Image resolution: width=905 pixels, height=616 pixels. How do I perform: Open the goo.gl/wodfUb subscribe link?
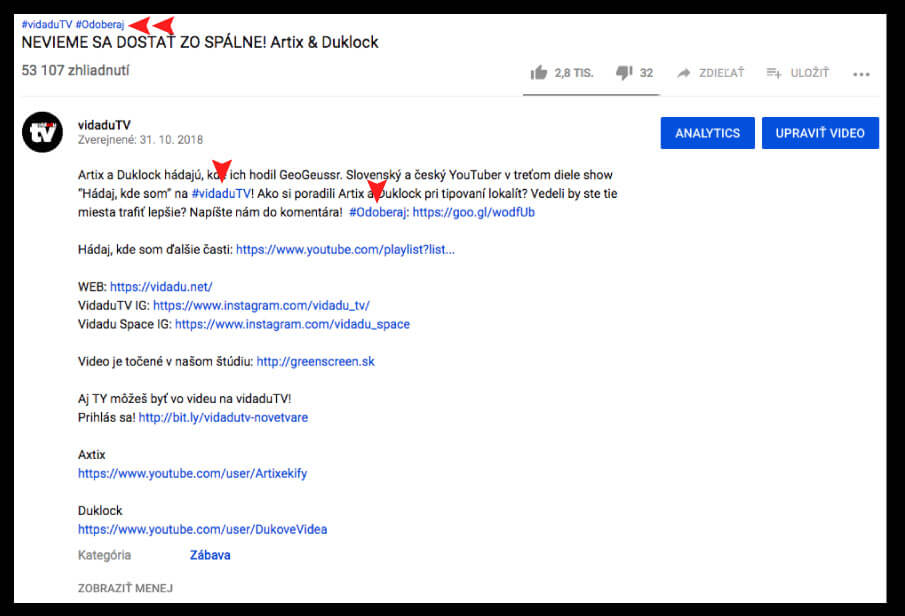[473, 212]
